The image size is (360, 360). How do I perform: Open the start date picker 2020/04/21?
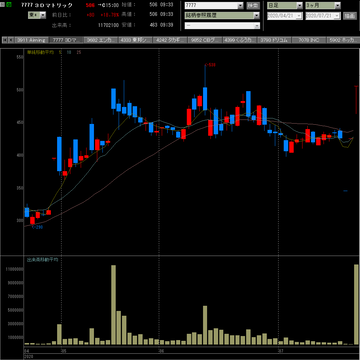point(285,15)
